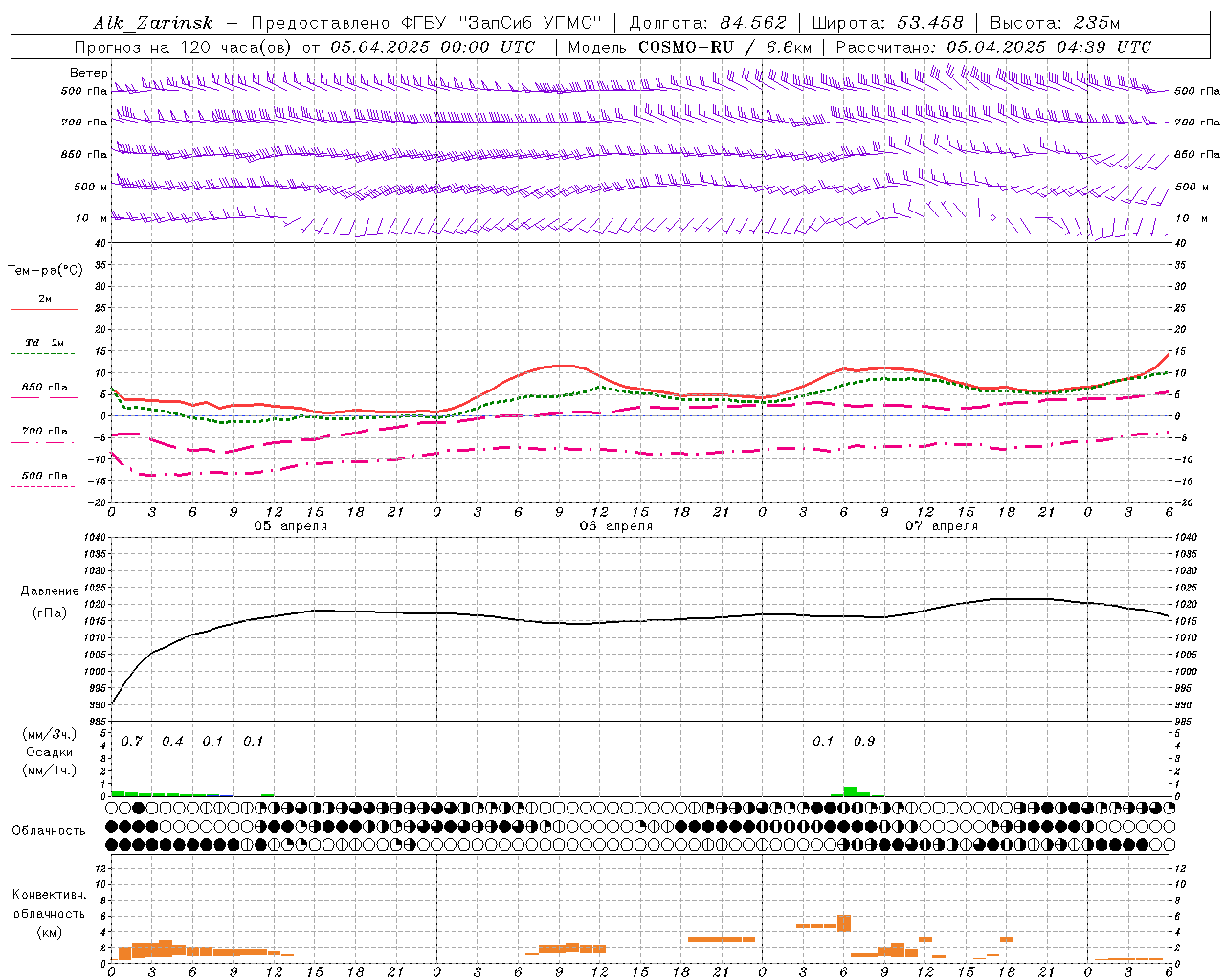
Task: Select the (мм/3ч.) unit label
Action: [x=50, y=734]
